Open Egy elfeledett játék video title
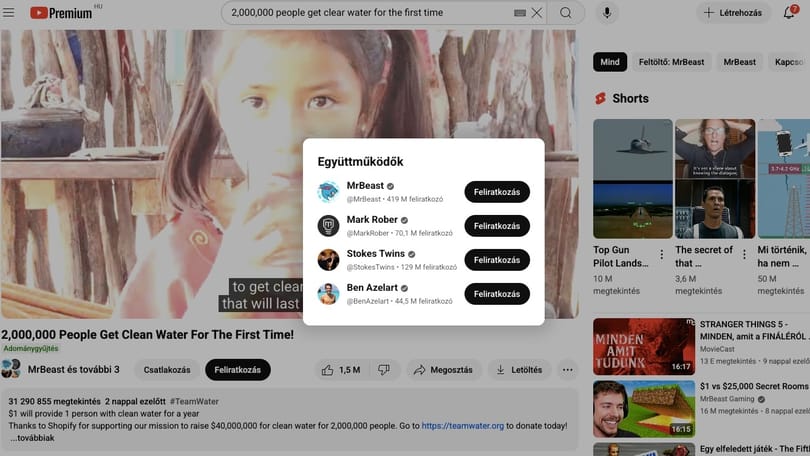Screen dimensions: 810x456 click(x=755, y=449)
